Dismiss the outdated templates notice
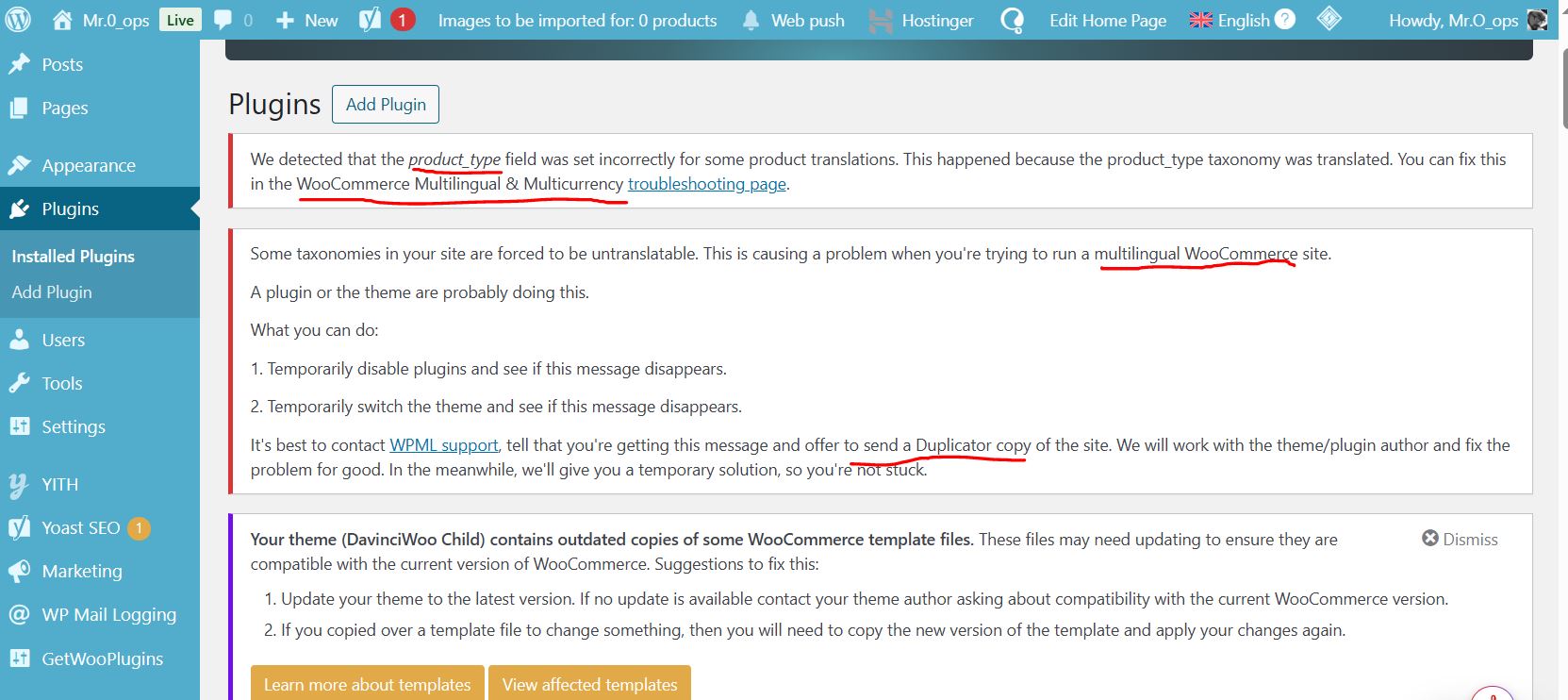The height and width of the screenshot is (700, 1568). [1460, 539]
